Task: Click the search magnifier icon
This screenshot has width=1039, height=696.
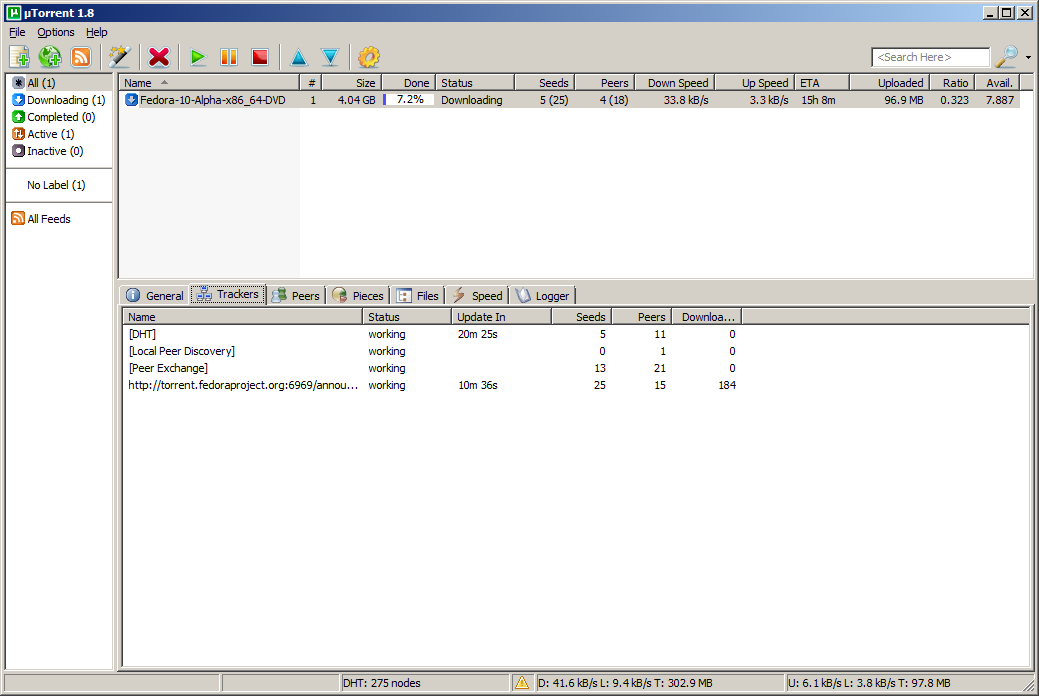Action: [x=1007, y=57]
